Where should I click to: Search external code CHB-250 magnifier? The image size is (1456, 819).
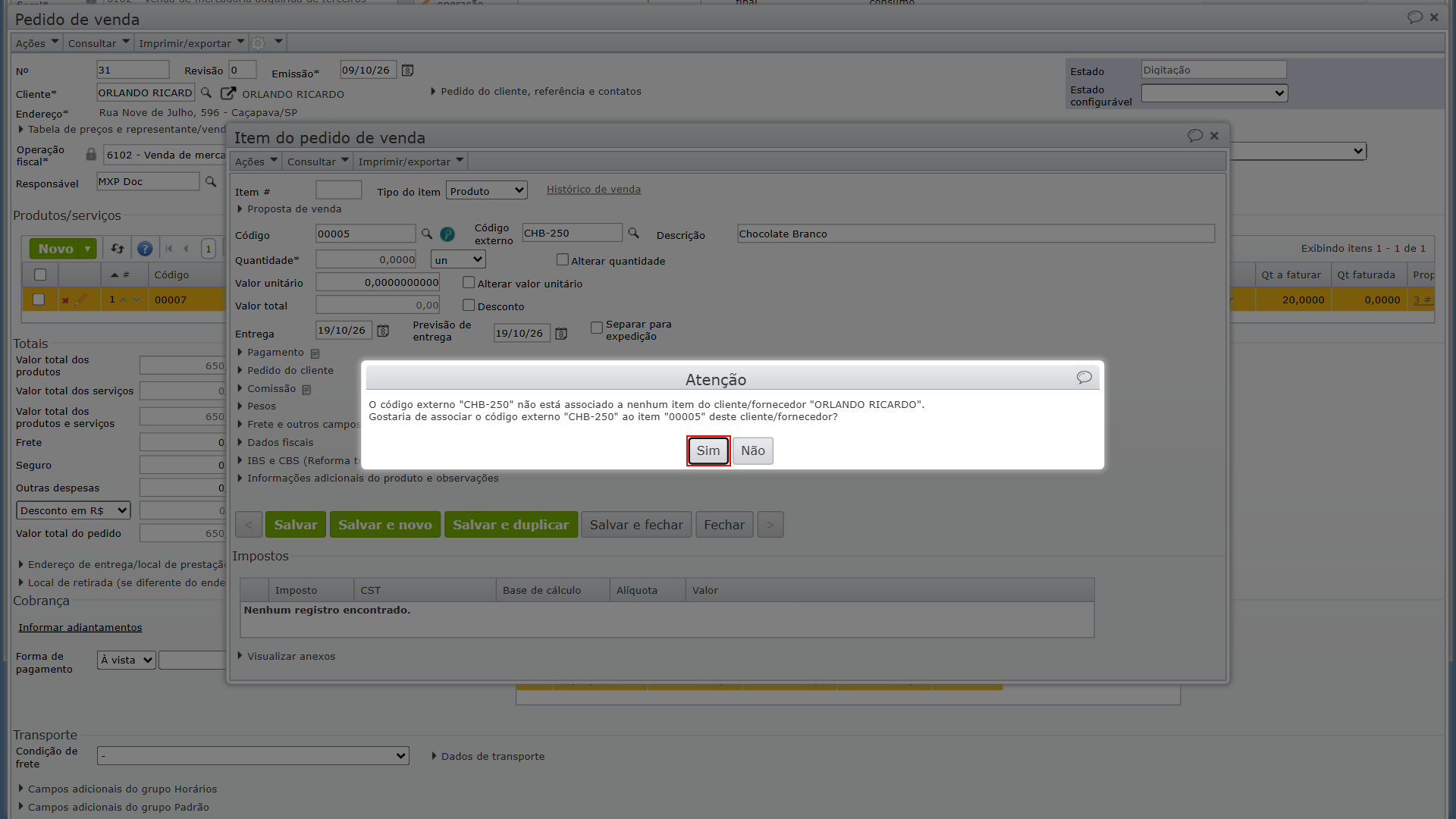[634, 233]
